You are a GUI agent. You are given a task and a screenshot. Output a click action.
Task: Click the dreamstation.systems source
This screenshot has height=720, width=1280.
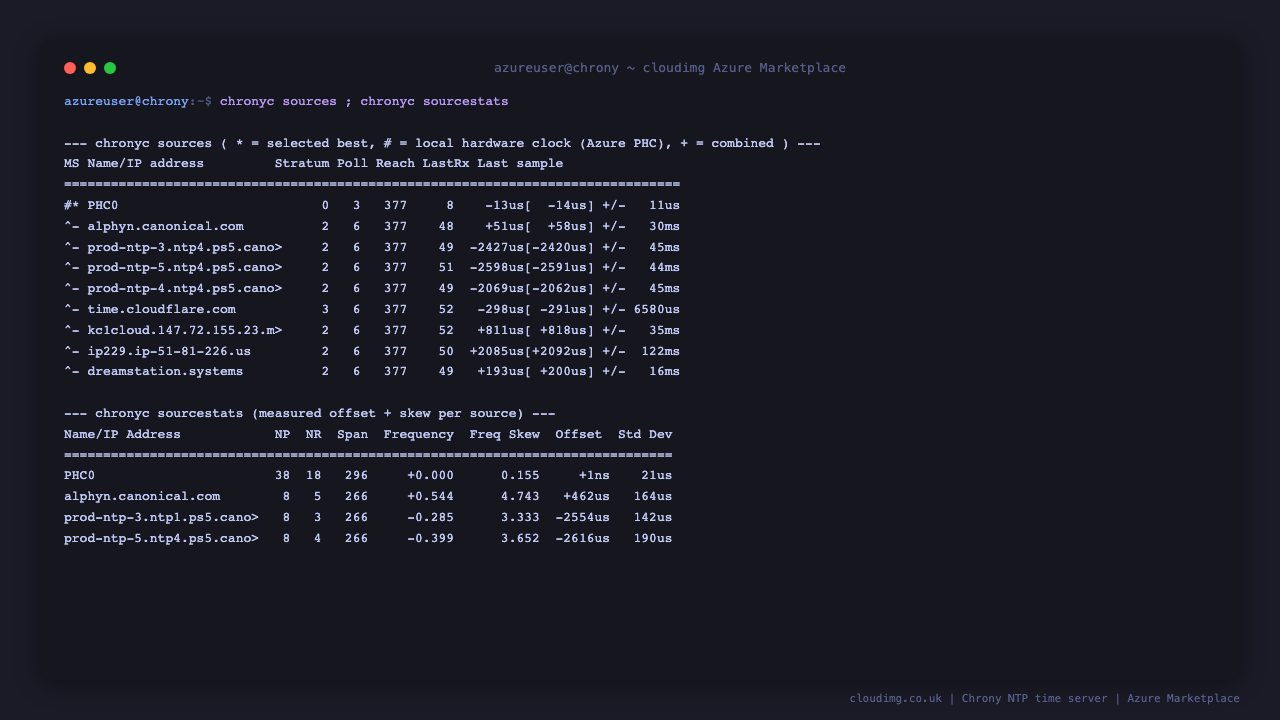pyautogui.click(x=165, y=371)
